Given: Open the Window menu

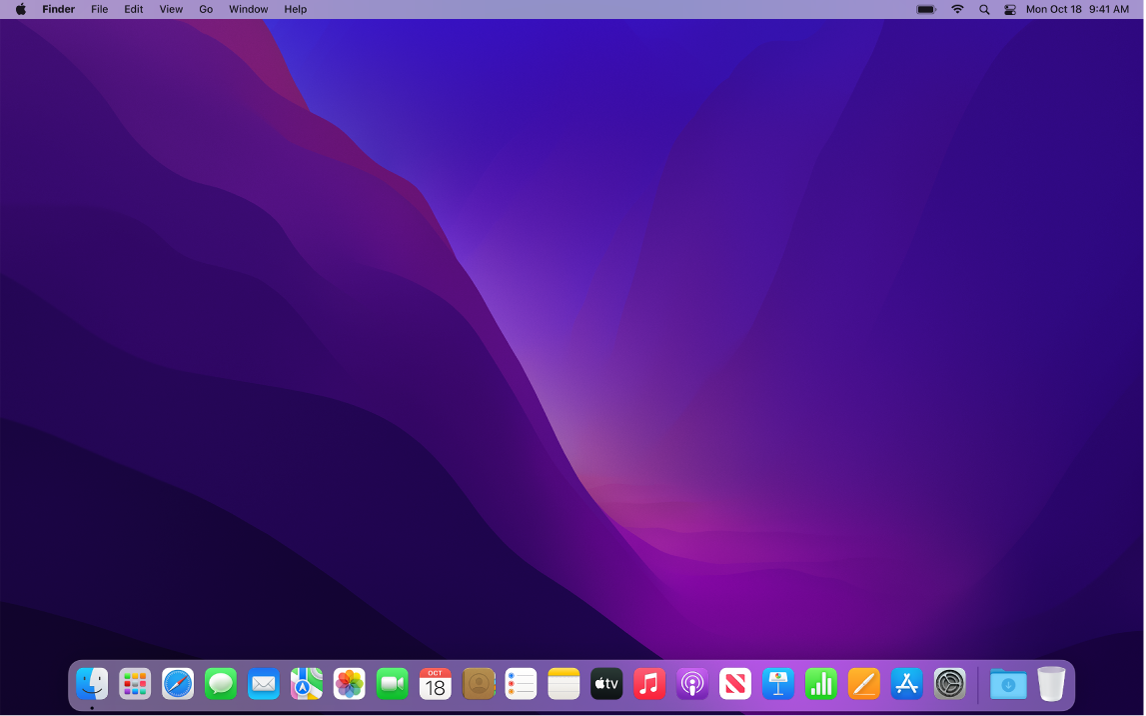Looking at the screenshot, I should click(x=247, y=9).
